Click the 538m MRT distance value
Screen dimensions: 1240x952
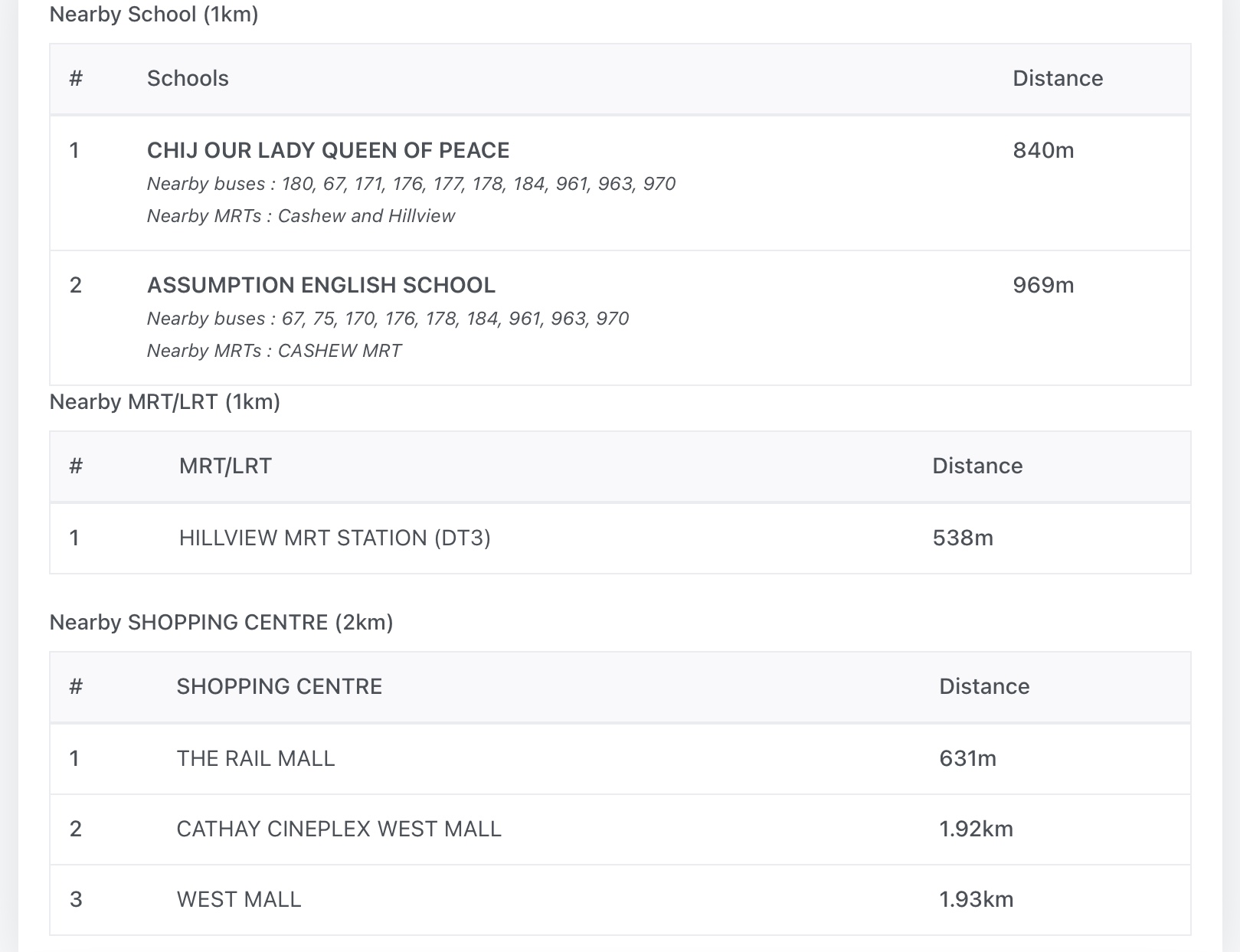(963, 538)
